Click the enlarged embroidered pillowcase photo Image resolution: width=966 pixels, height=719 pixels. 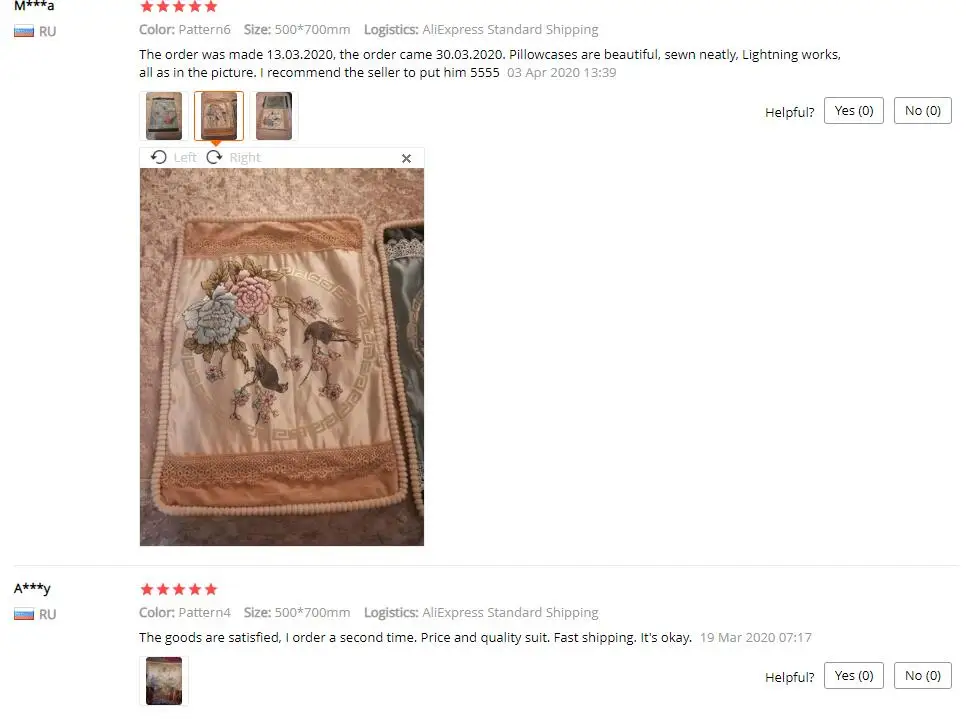tap(282, 357)
